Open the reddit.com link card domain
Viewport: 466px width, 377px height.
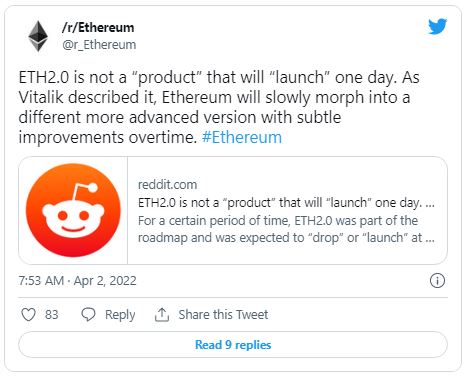click(167, 185)
